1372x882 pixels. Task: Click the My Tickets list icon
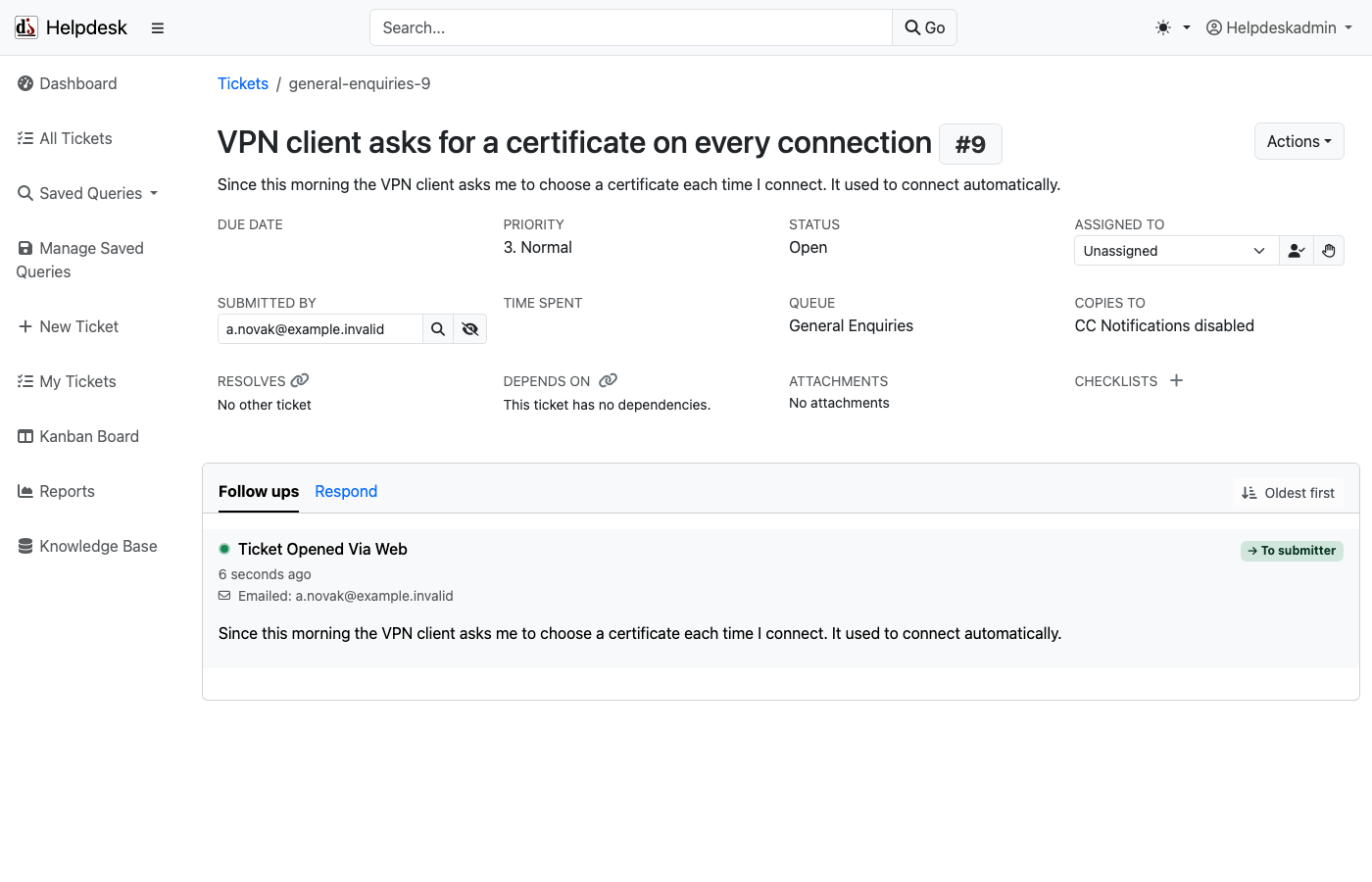tap(25, 381)
